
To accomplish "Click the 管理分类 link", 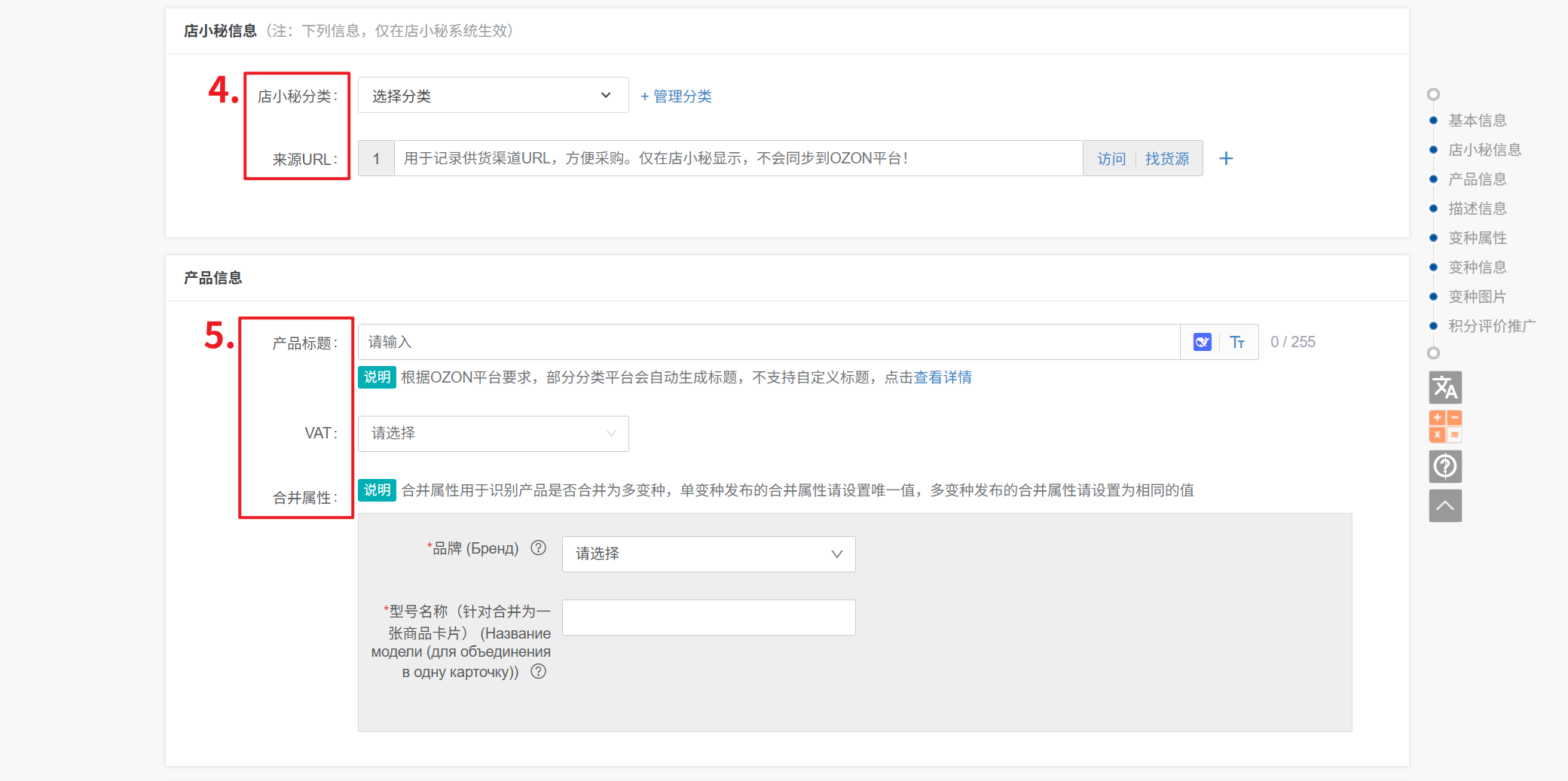I will point(676,96).
